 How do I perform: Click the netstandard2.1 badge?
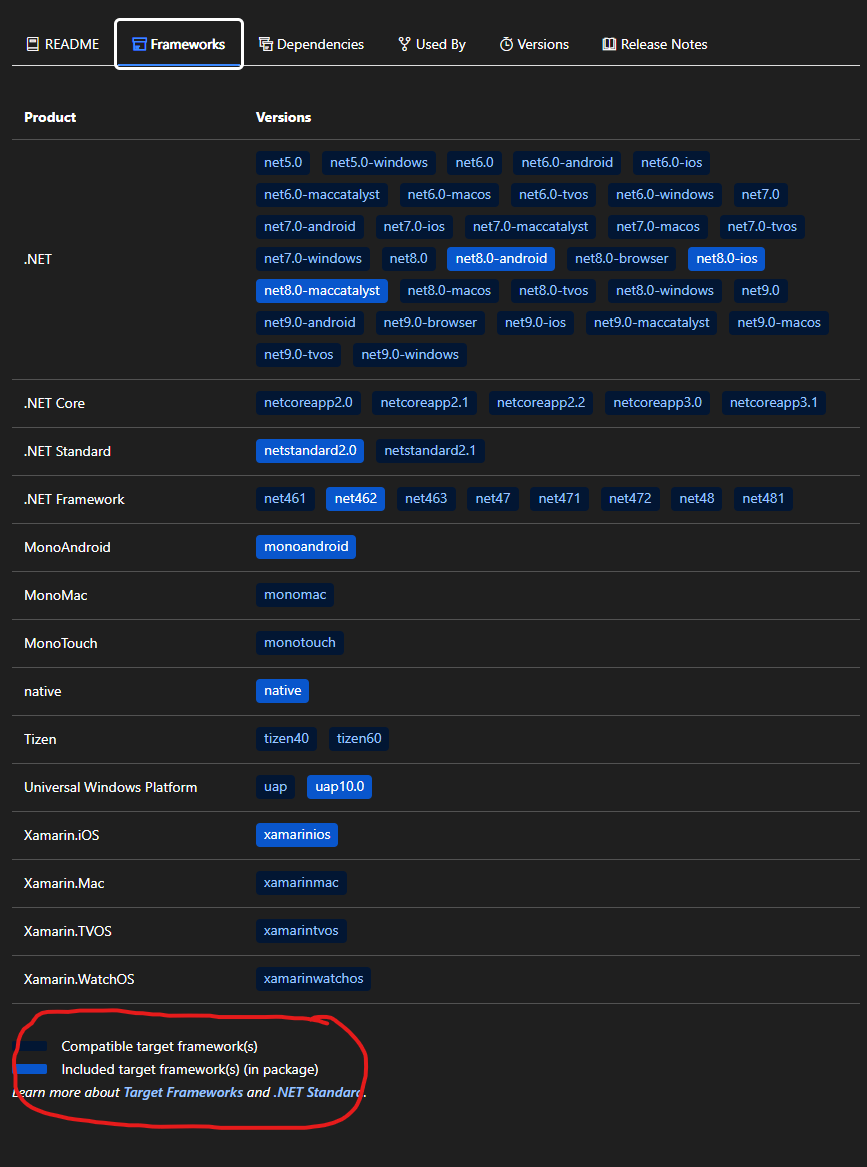point(430,450)
